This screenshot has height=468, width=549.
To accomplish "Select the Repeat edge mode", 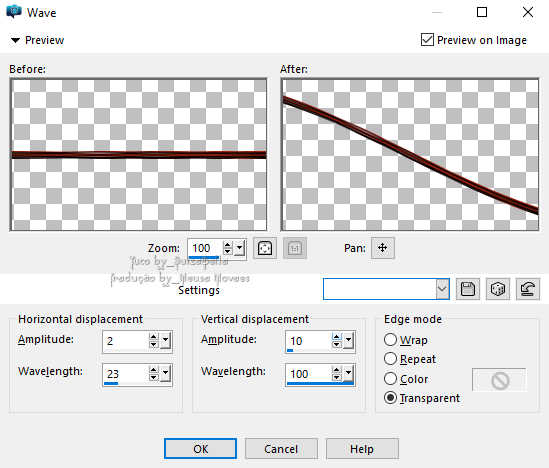I will coord(390,359).
